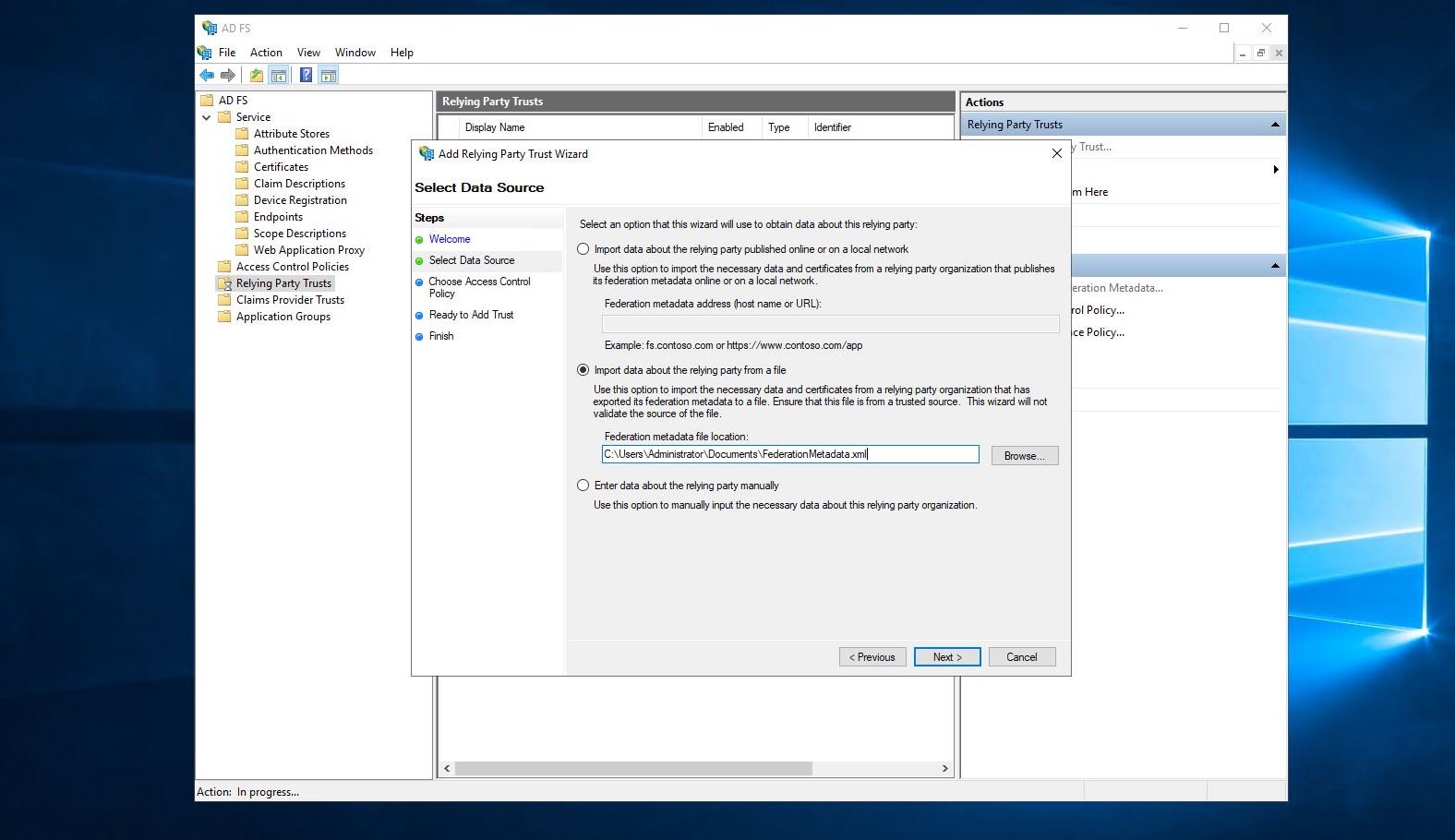The image size is (1455, 840).
Task: Click the folder icon next to Application Groups
Action: tap(224, 316)
